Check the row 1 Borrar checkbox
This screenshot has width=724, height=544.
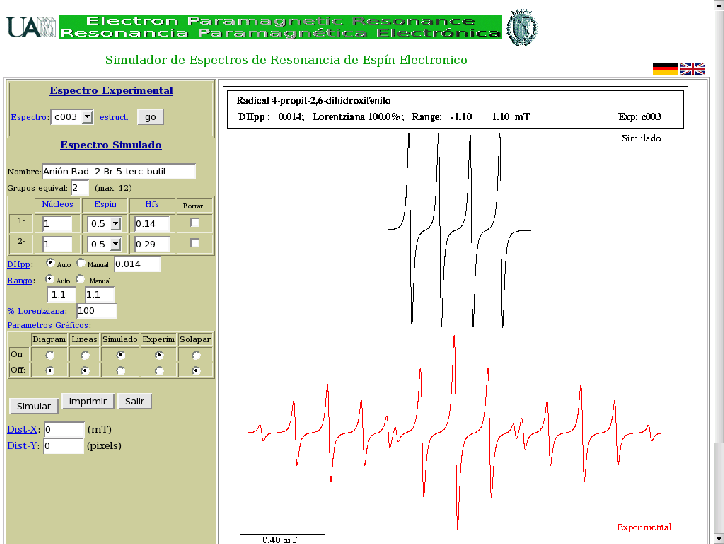pos(195,223)
